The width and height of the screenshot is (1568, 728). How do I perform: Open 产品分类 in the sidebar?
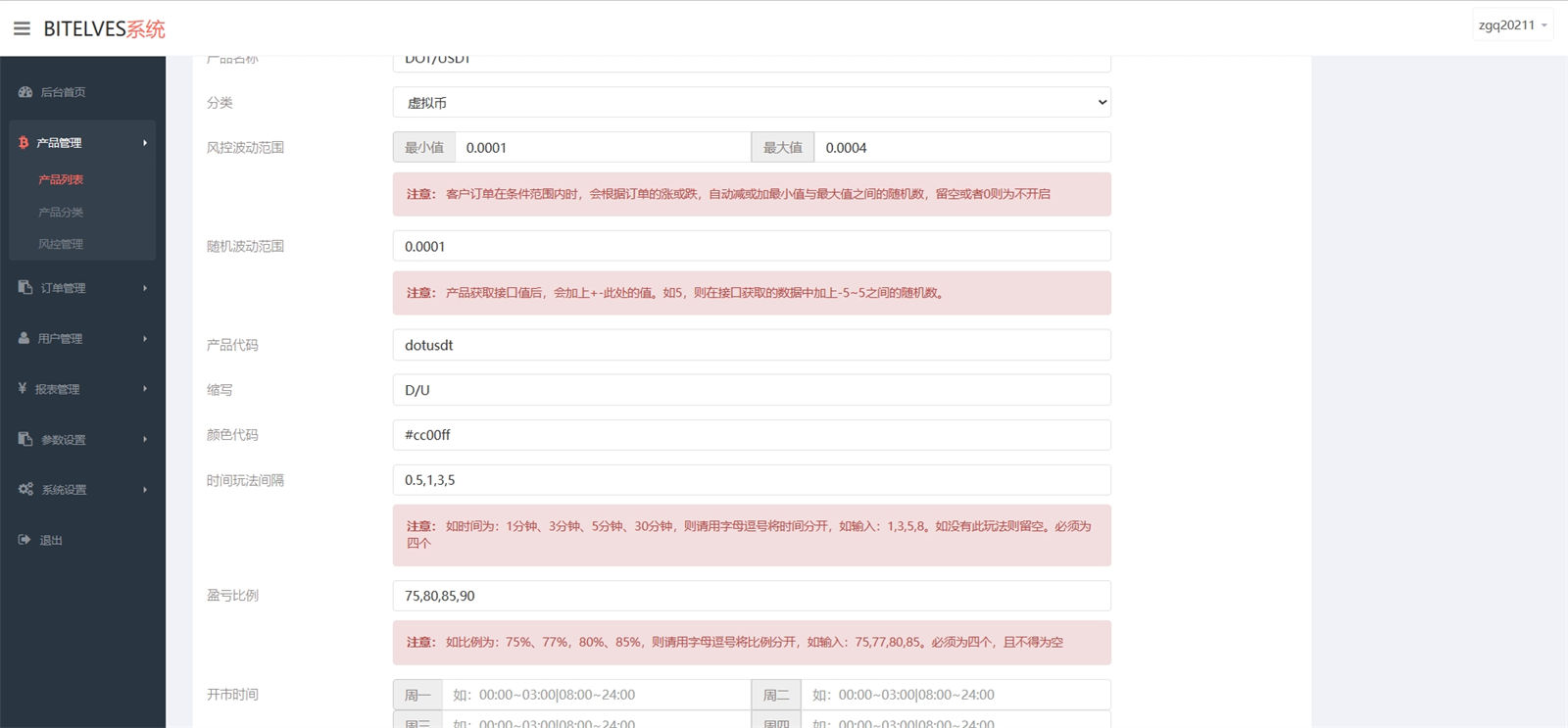point(61,213)
